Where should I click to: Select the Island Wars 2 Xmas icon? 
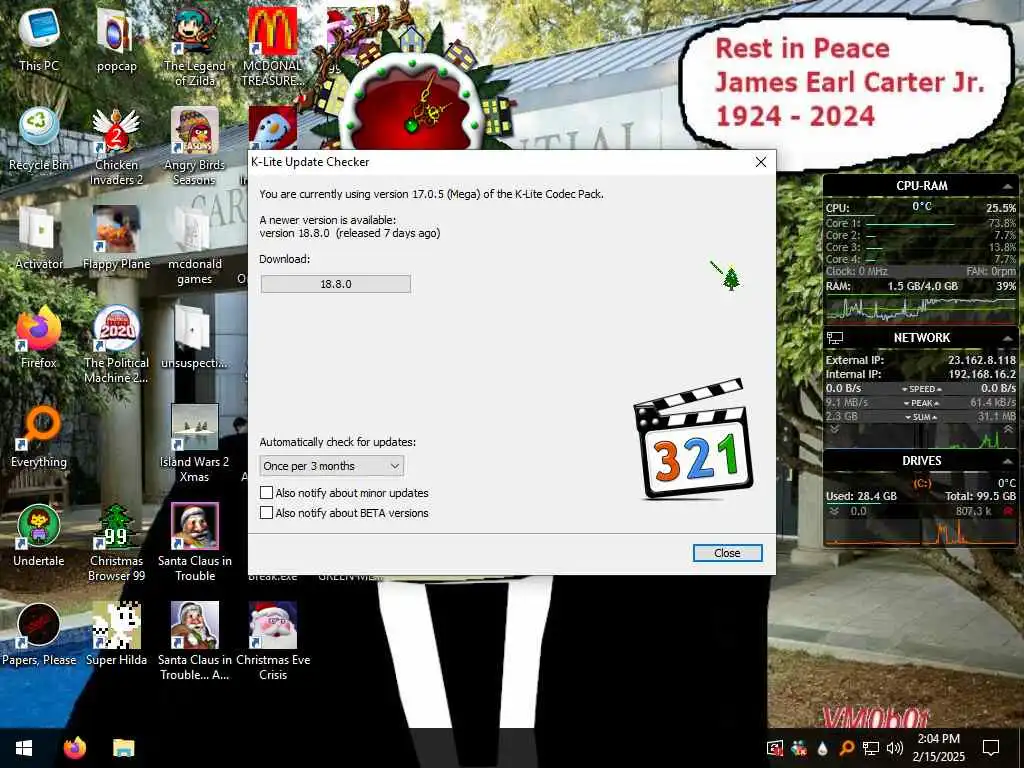[195, 443]
